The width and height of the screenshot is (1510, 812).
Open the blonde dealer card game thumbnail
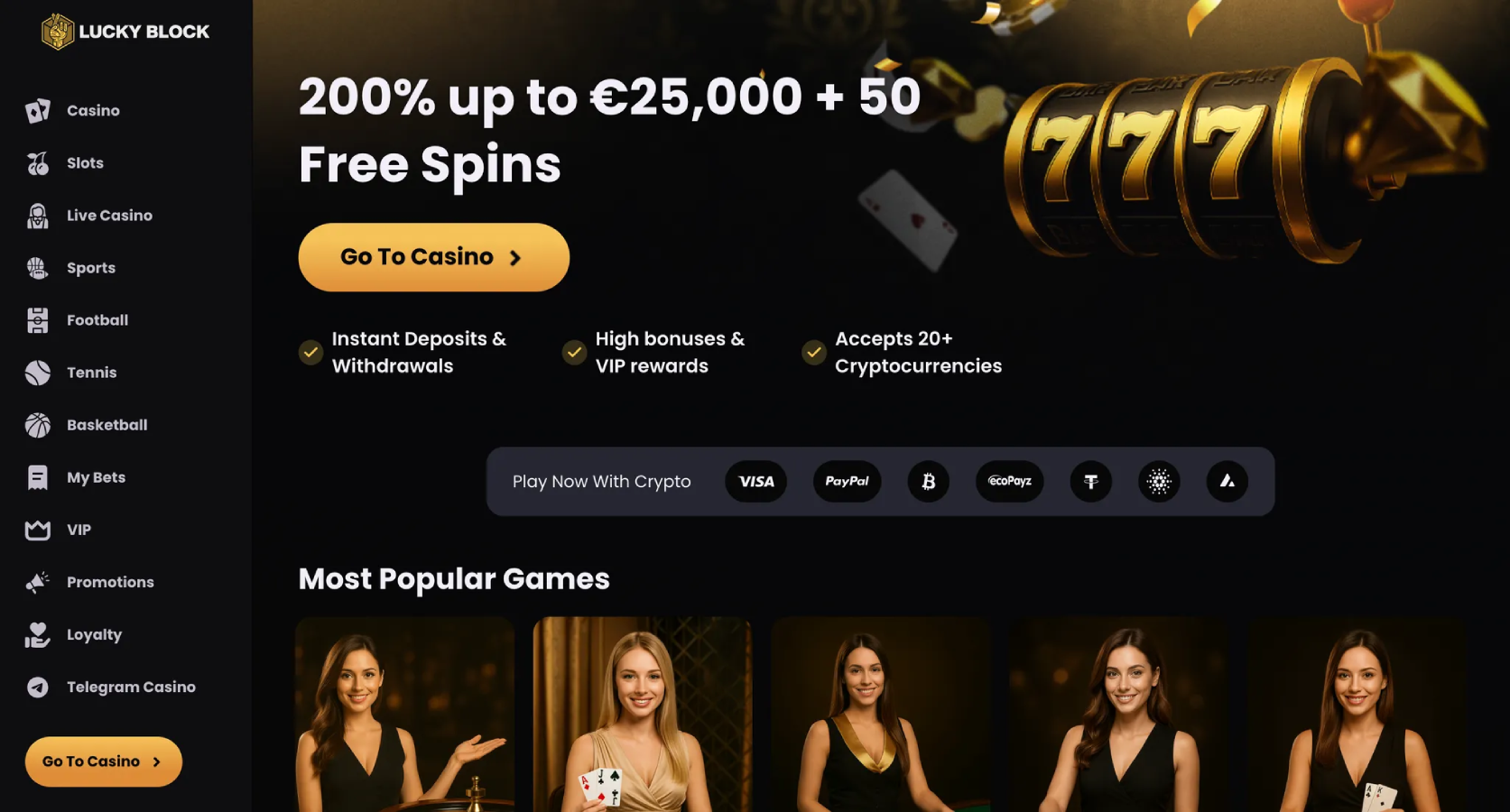tap(643, 715)
